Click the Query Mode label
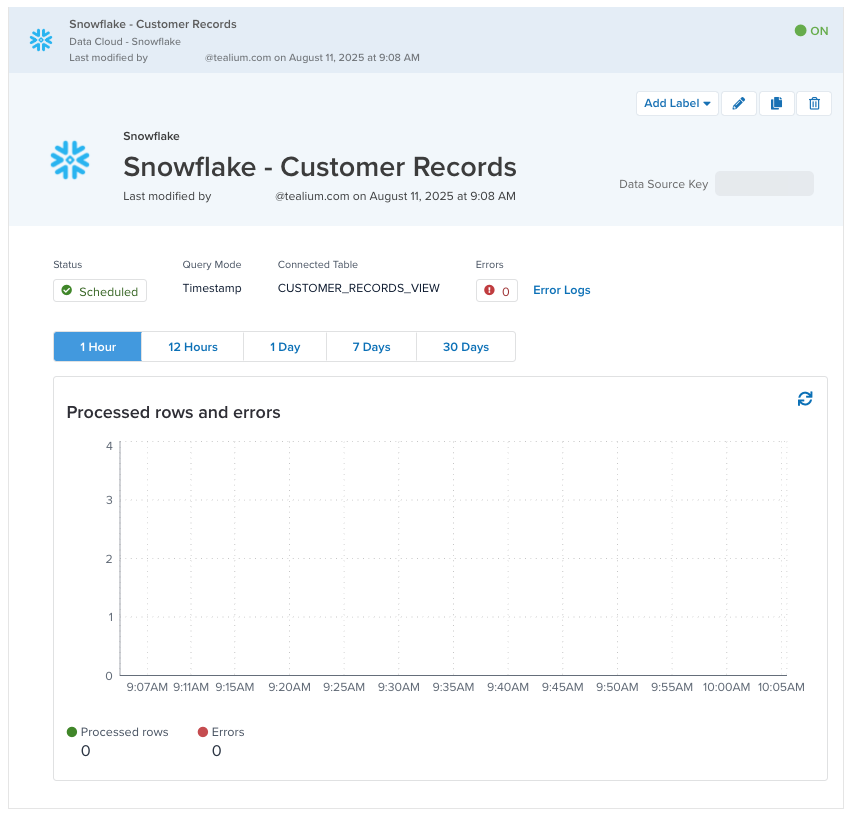Image resolution: width=852 pixels, height=815 pixels. (212, 265)
